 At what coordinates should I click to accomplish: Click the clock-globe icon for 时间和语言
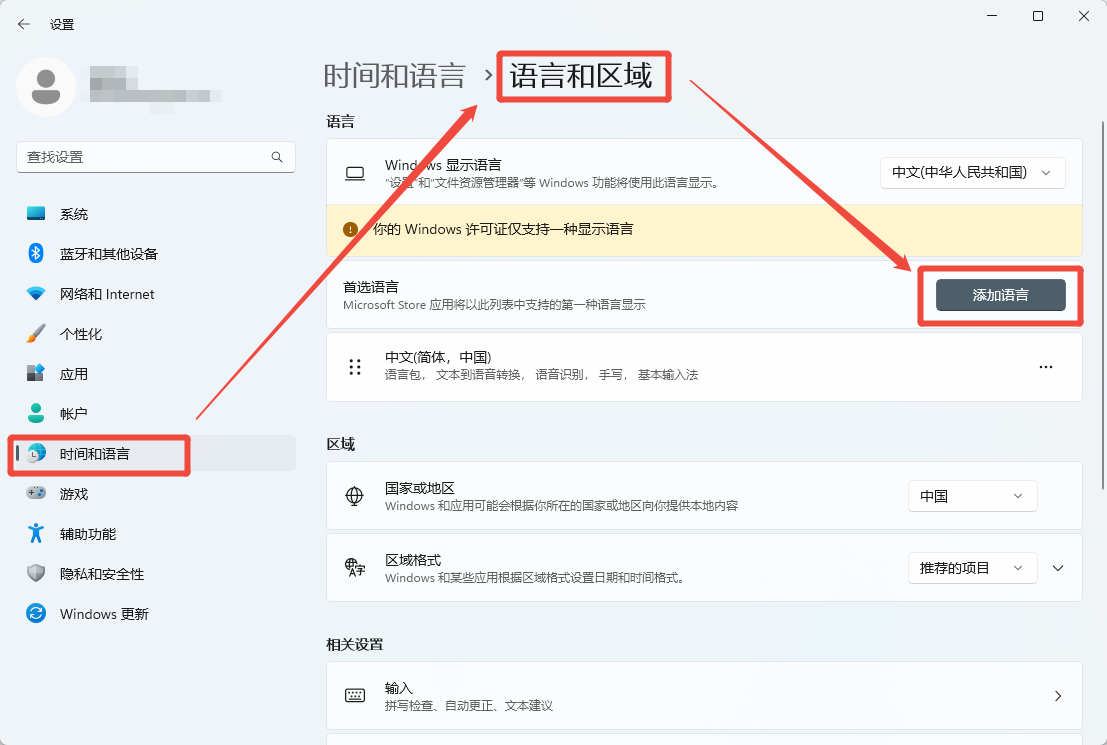35,453
